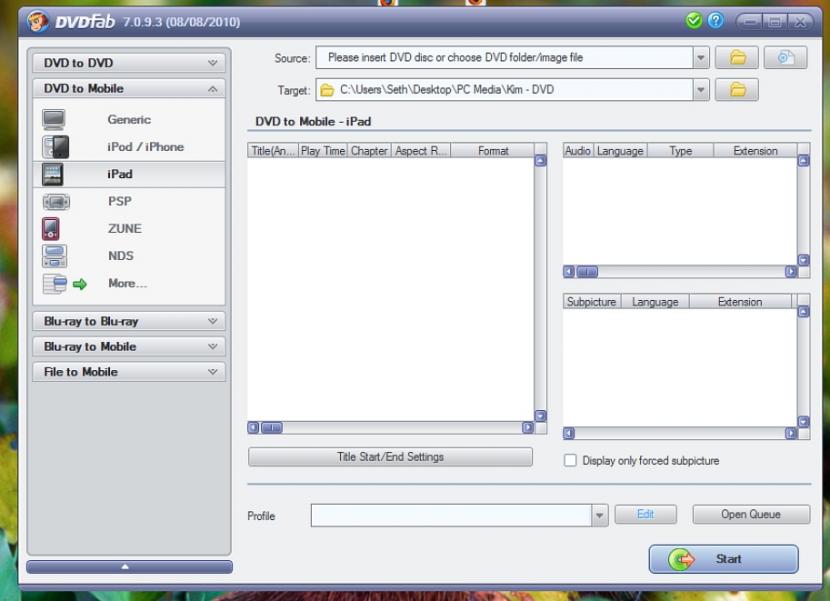Sort by Play Time column header
The height and width of the screenshot is (601, 830).
323,151
